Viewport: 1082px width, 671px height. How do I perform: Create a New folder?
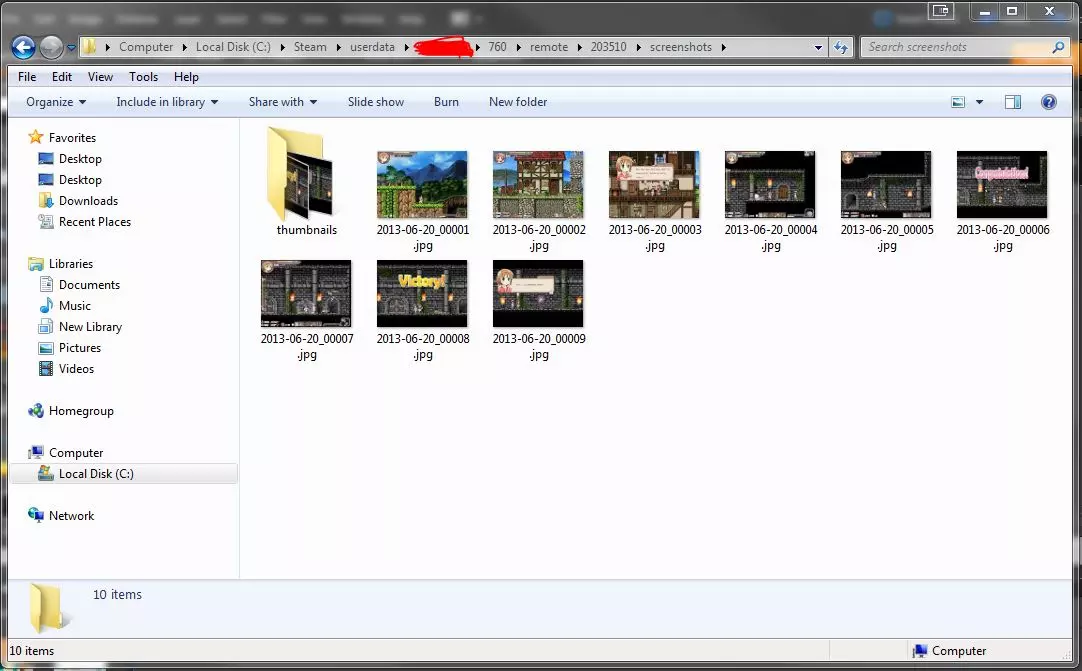[518, 101]
